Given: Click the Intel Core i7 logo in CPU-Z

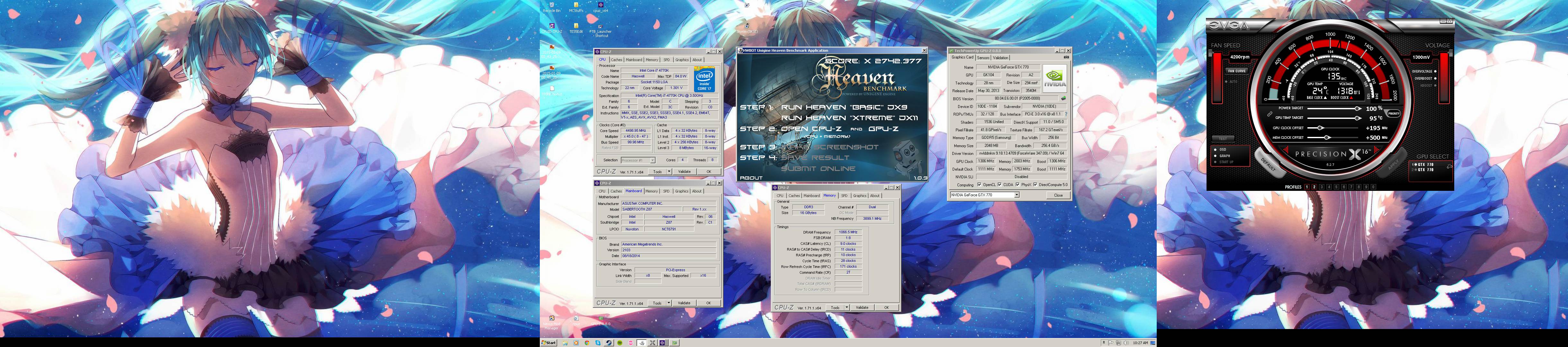Looking at the screenshot, I should tap(704, 80).
